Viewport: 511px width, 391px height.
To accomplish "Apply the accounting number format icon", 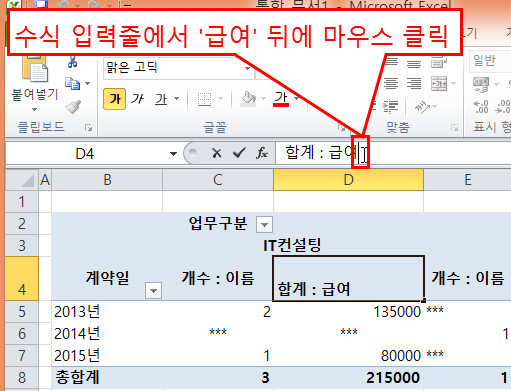I will 481,84.
